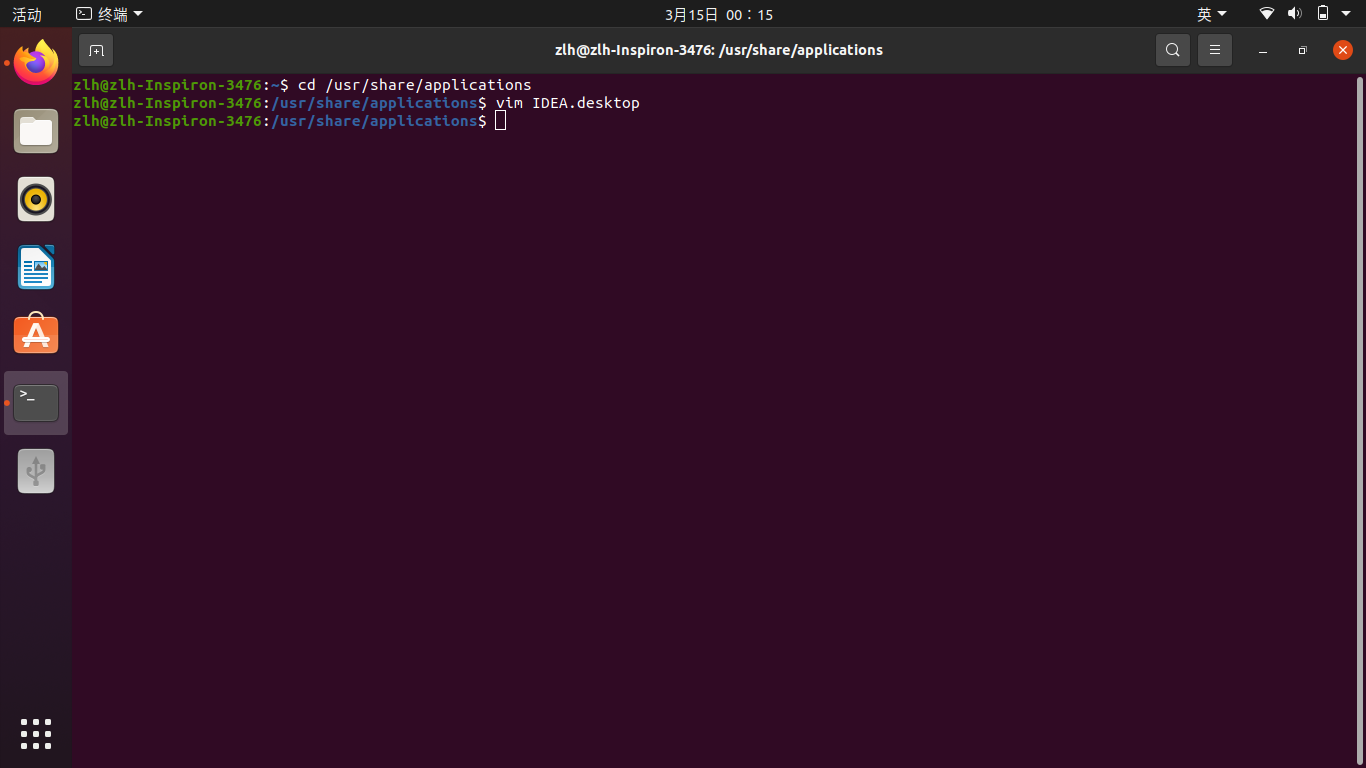
Task: Click the volume speaker icon
Action: pyautogui.click(x=1294, y=14)
